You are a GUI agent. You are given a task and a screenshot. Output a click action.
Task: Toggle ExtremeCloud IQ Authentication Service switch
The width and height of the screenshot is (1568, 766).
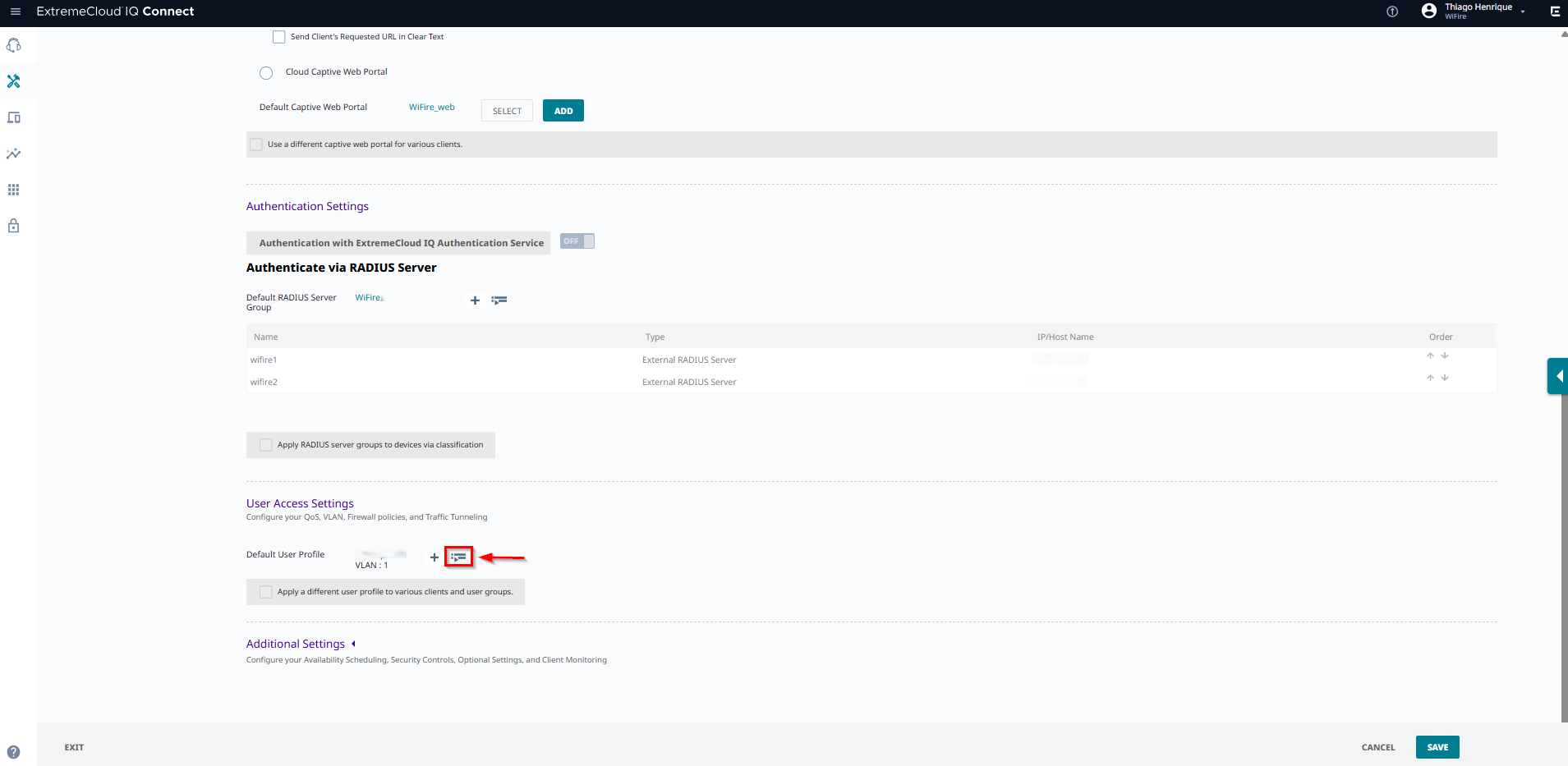pos(577,241)
